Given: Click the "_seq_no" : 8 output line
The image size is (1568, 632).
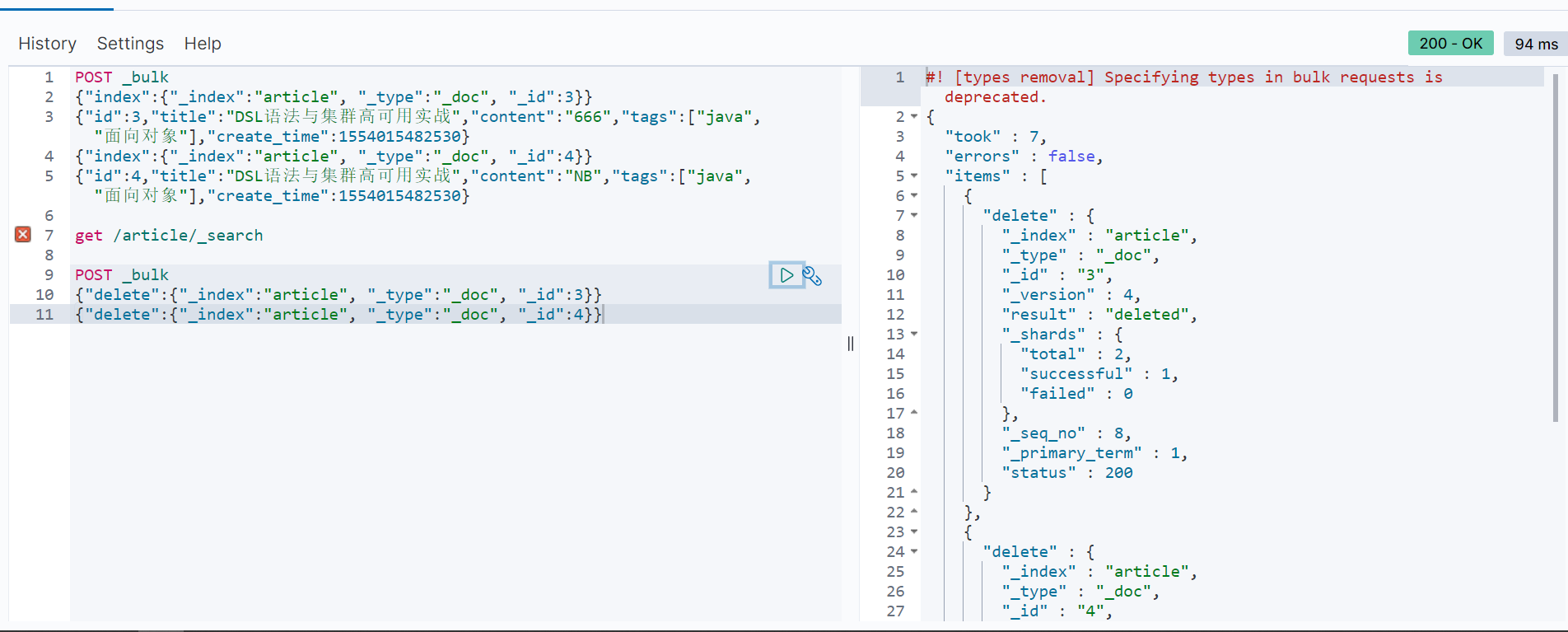Looking at the screenshot, I should coord(1066,433).
